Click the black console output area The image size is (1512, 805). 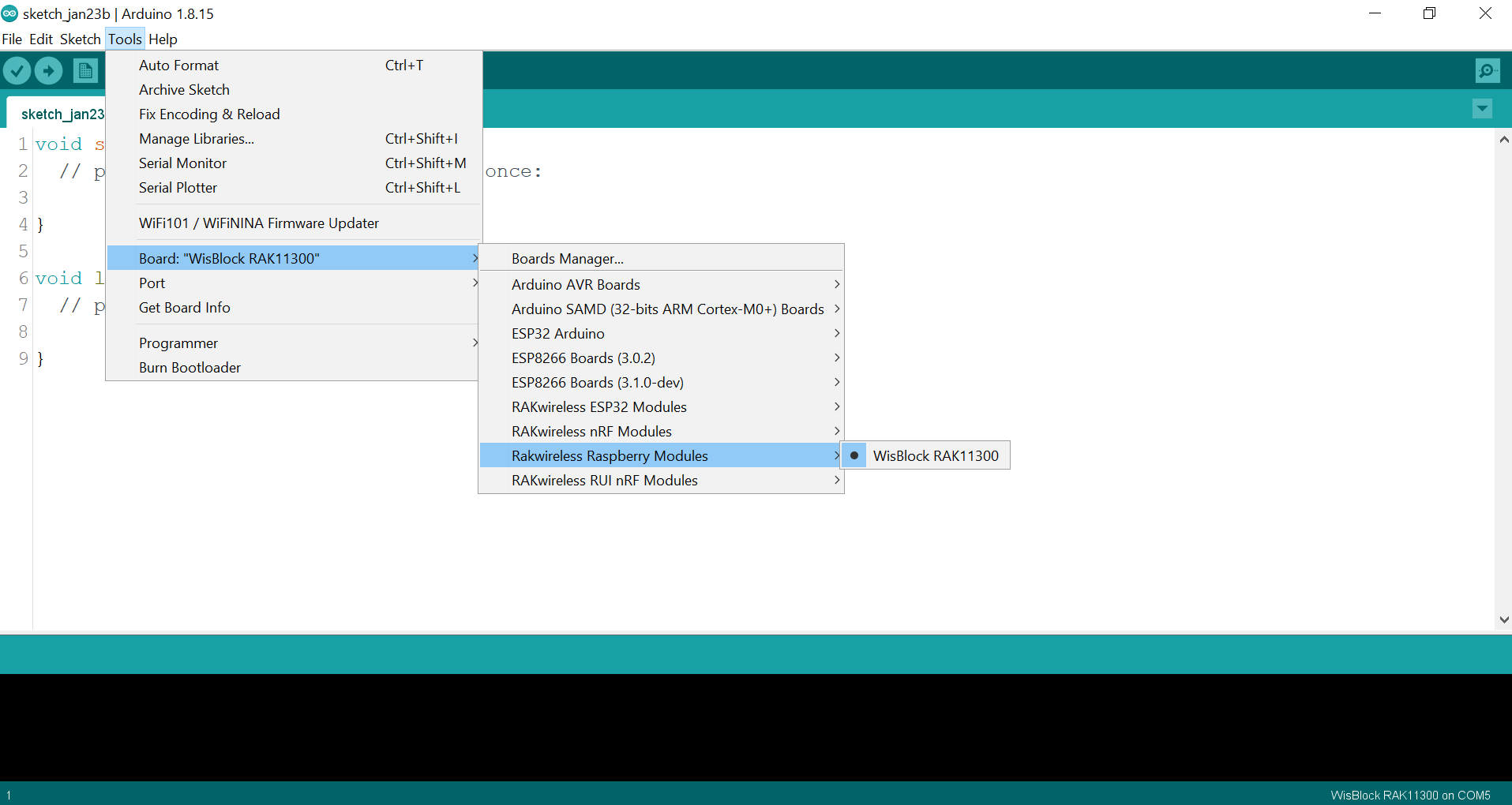756,727
